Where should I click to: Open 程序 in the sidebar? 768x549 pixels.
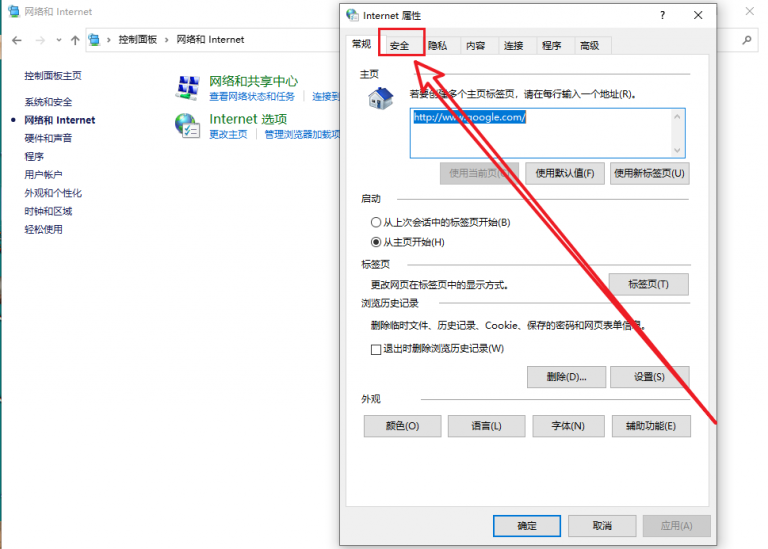point(34,156)
